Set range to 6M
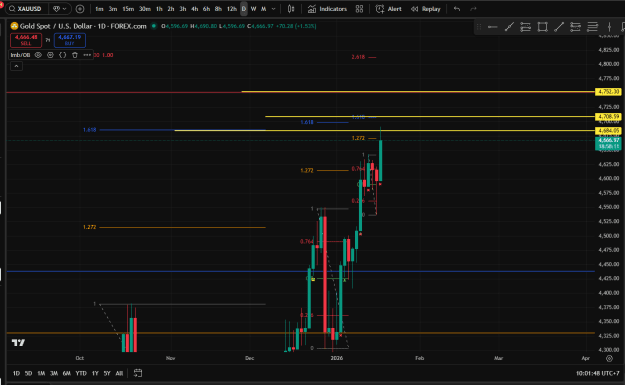Viewport: 625px width, 385px height. pos(67,373)
